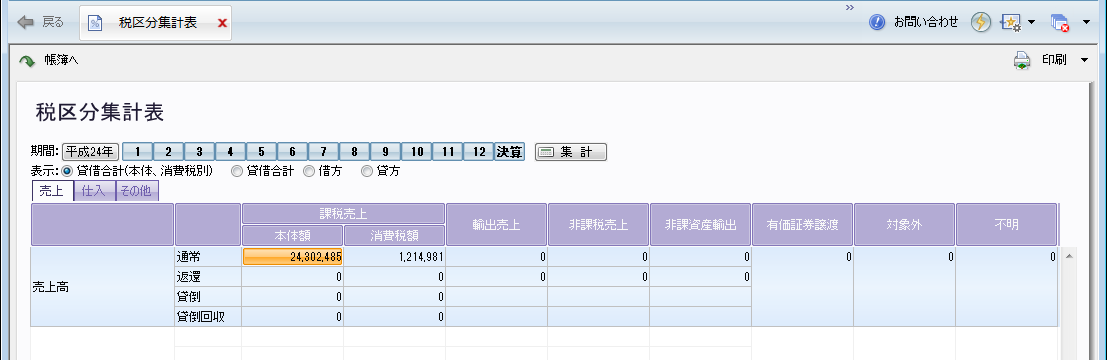Click the 印刷 button
Viewport: 1107px width, 360px height.
pos(1054,61)
